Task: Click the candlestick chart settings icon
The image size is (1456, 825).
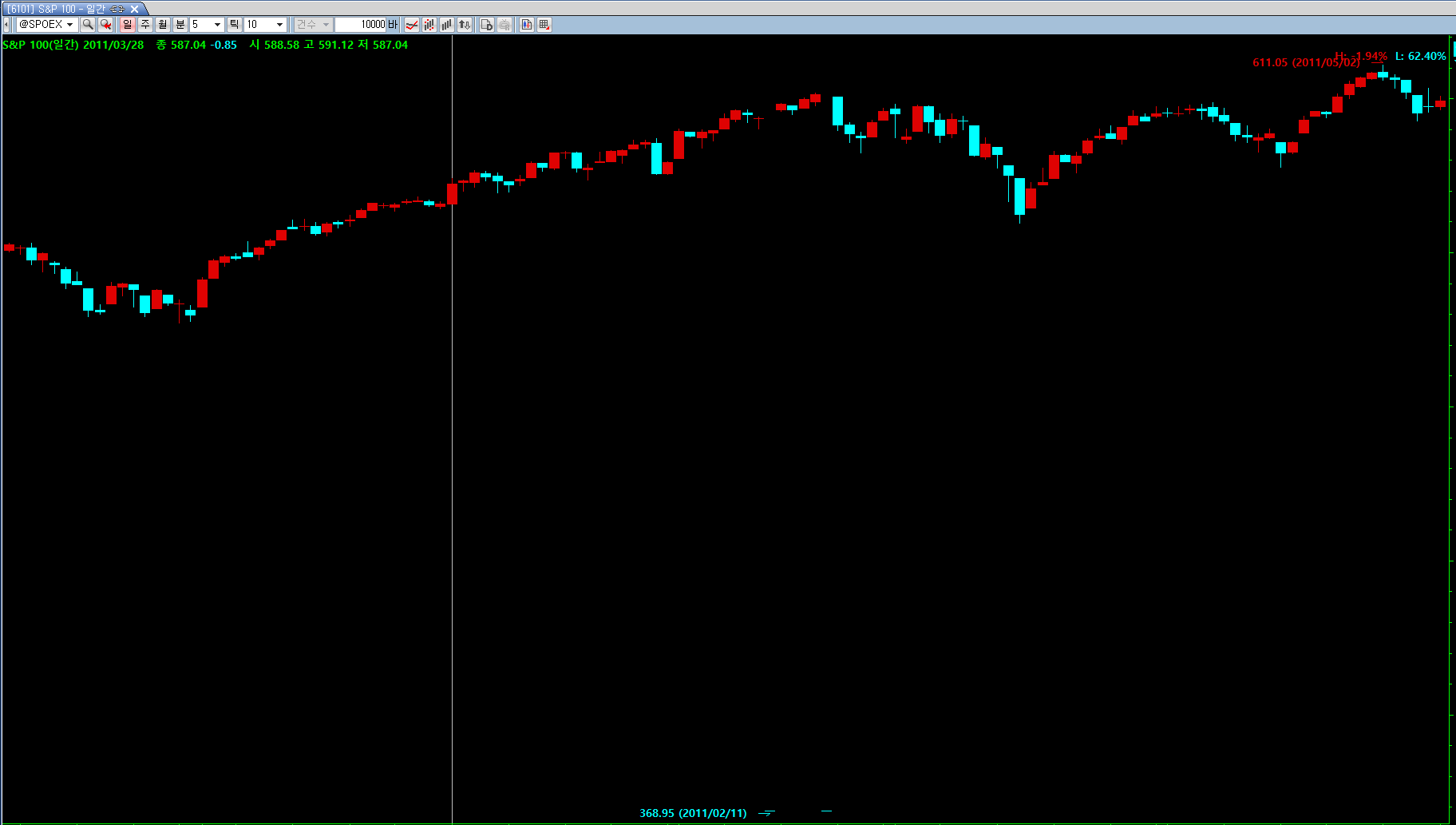Action: point(527,25)
